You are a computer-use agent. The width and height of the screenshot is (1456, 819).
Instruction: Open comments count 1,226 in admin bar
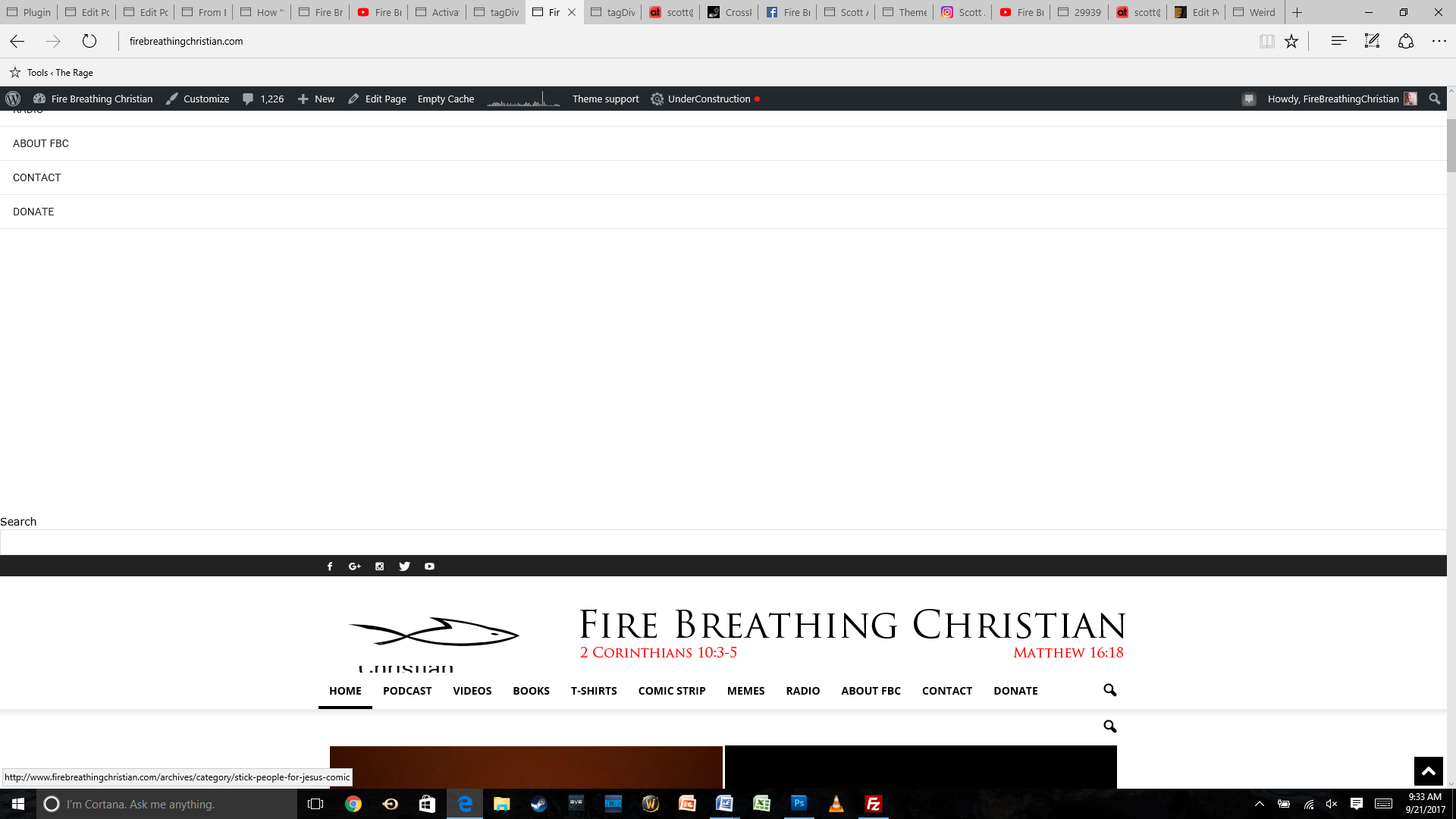[x=263, y=99]
